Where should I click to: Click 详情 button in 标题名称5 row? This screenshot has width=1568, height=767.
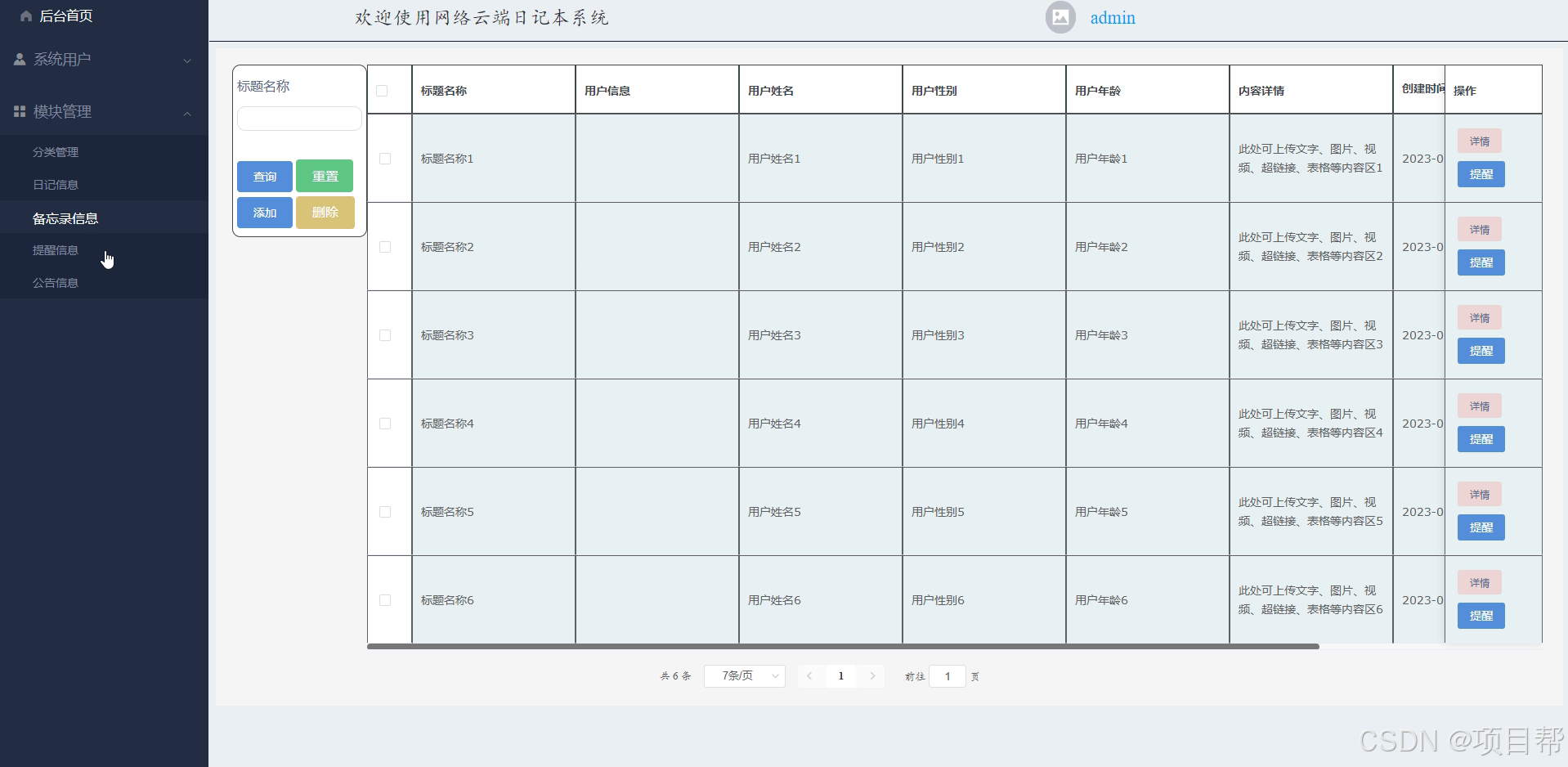tap(1480, 495)
